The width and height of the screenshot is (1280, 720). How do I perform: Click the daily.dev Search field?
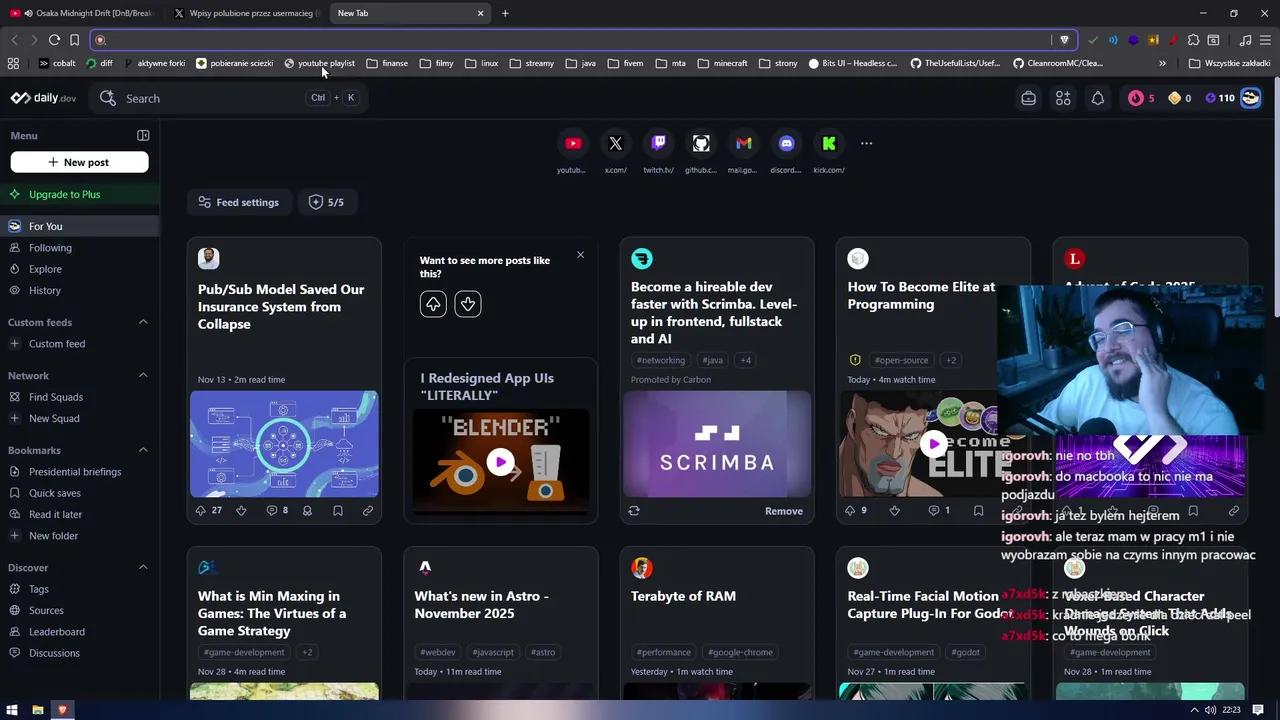coord(230,98)
